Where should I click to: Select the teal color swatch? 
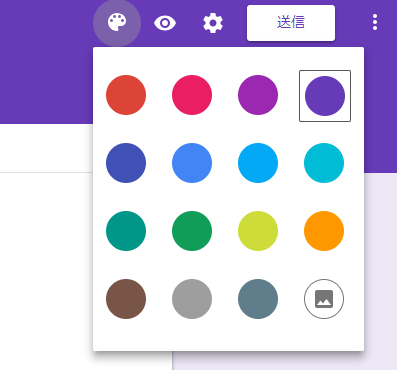126,231
